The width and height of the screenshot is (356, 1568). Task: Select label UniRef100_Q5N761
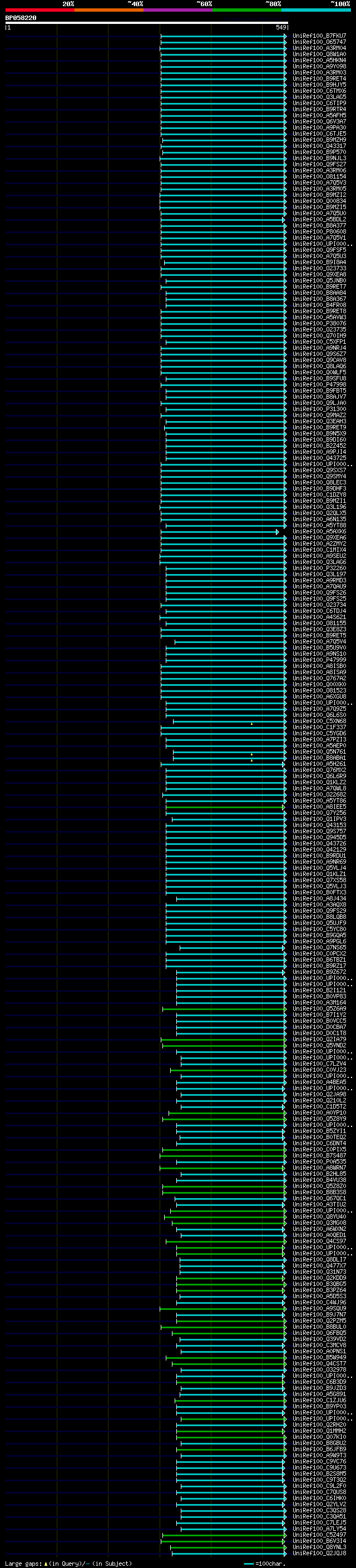coord(319,752)
